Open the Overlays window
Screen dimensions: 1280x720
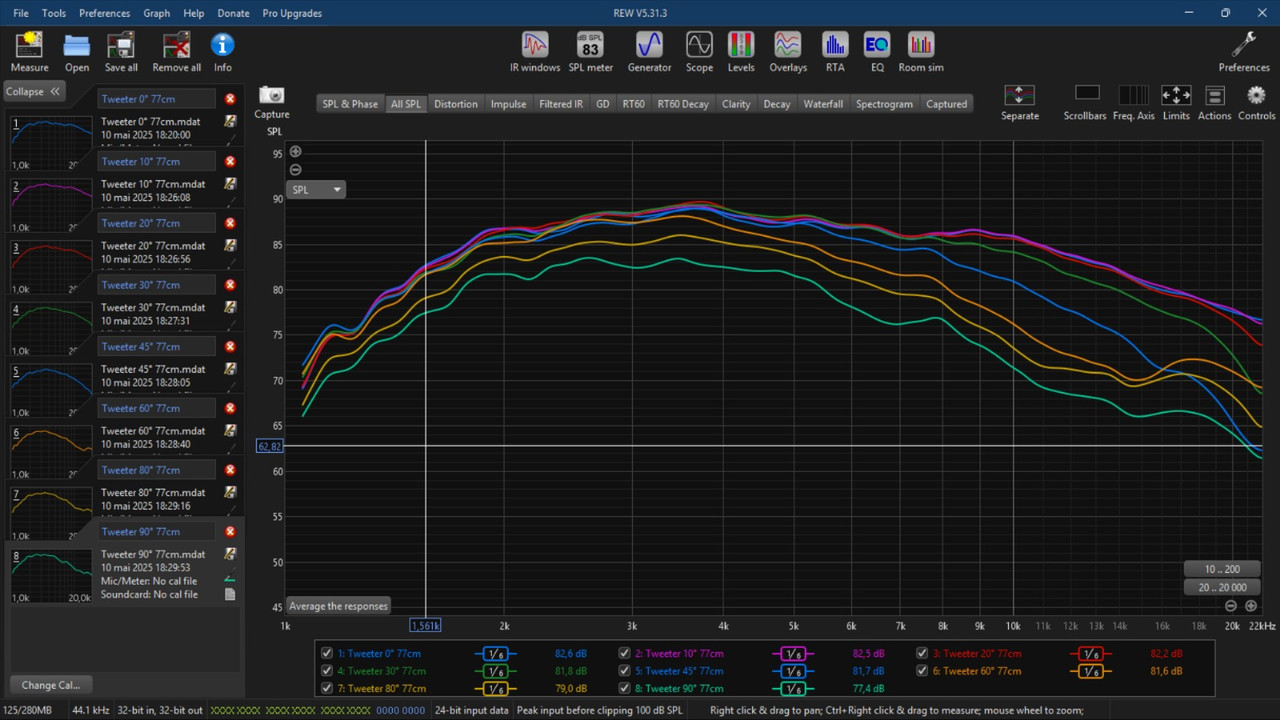tap(788, 52)
